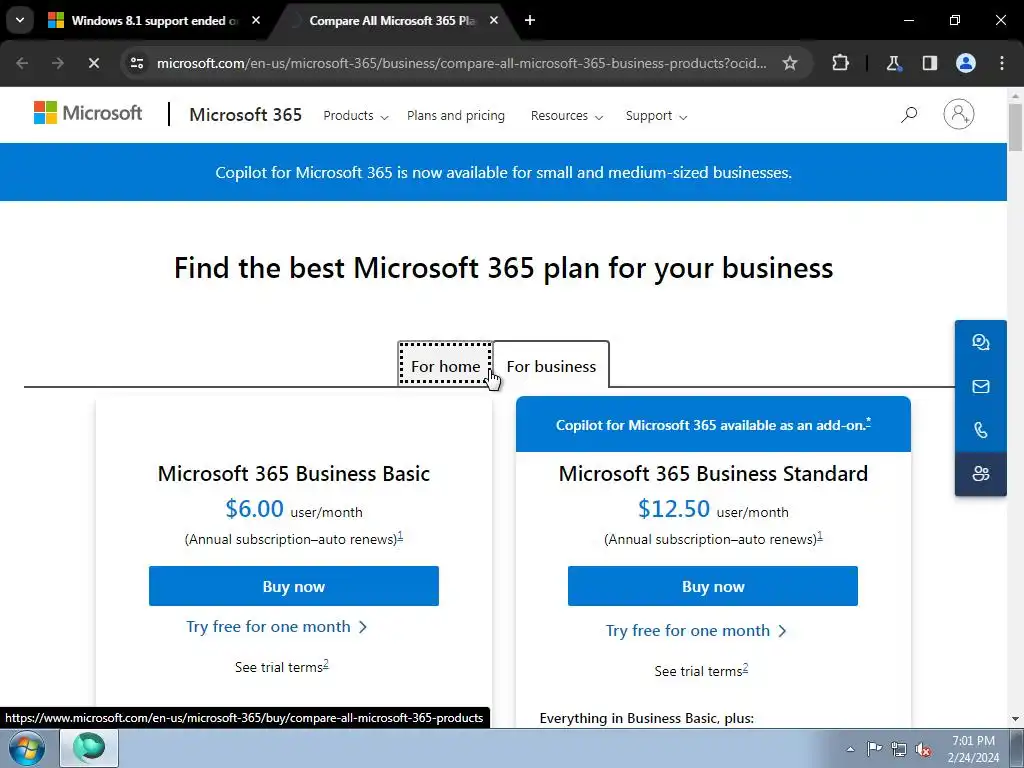Click the partner people icon in side panel
1024x768 pixels.
980,473
